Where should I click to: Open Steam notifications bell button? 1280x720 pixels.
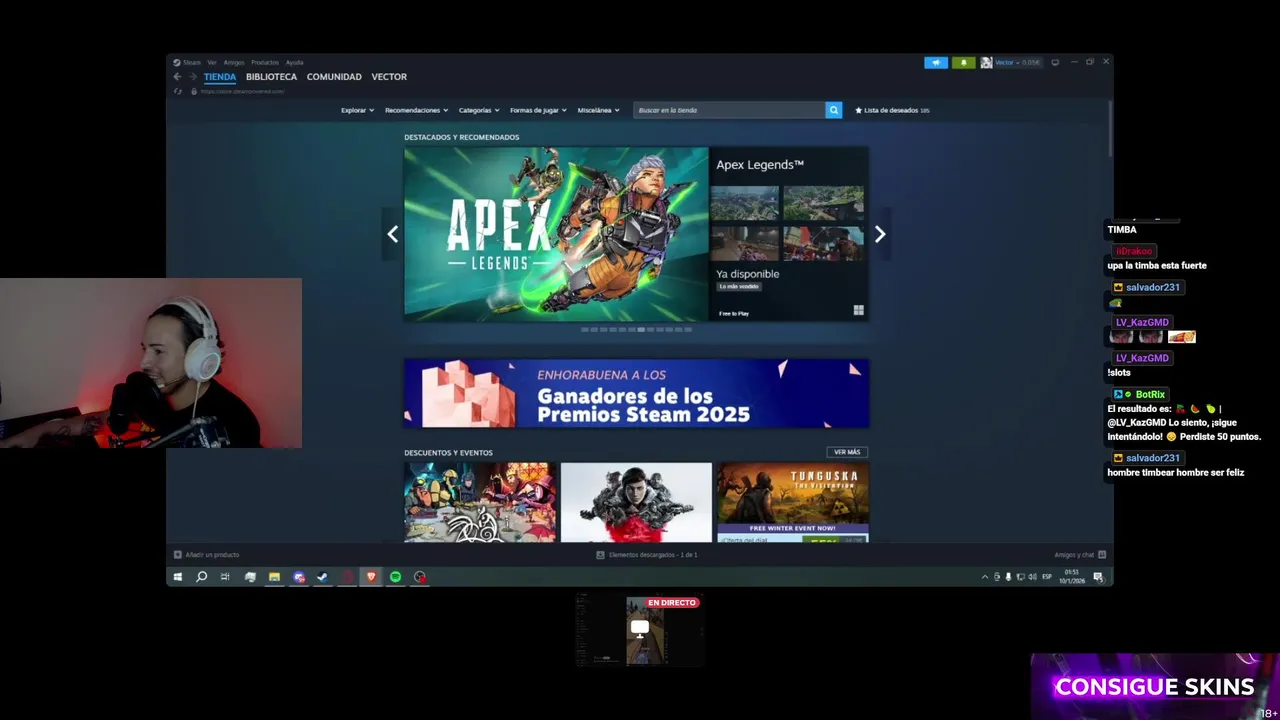[x=964, y=62]
